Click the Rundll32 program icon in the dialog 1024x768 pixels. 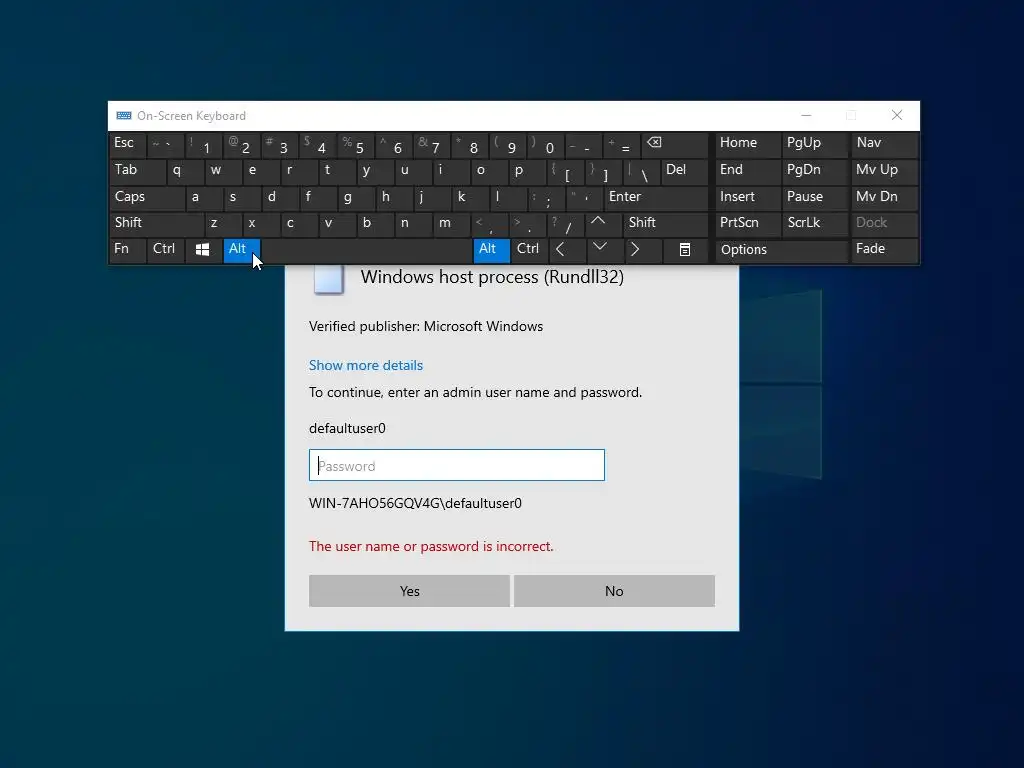328,280
